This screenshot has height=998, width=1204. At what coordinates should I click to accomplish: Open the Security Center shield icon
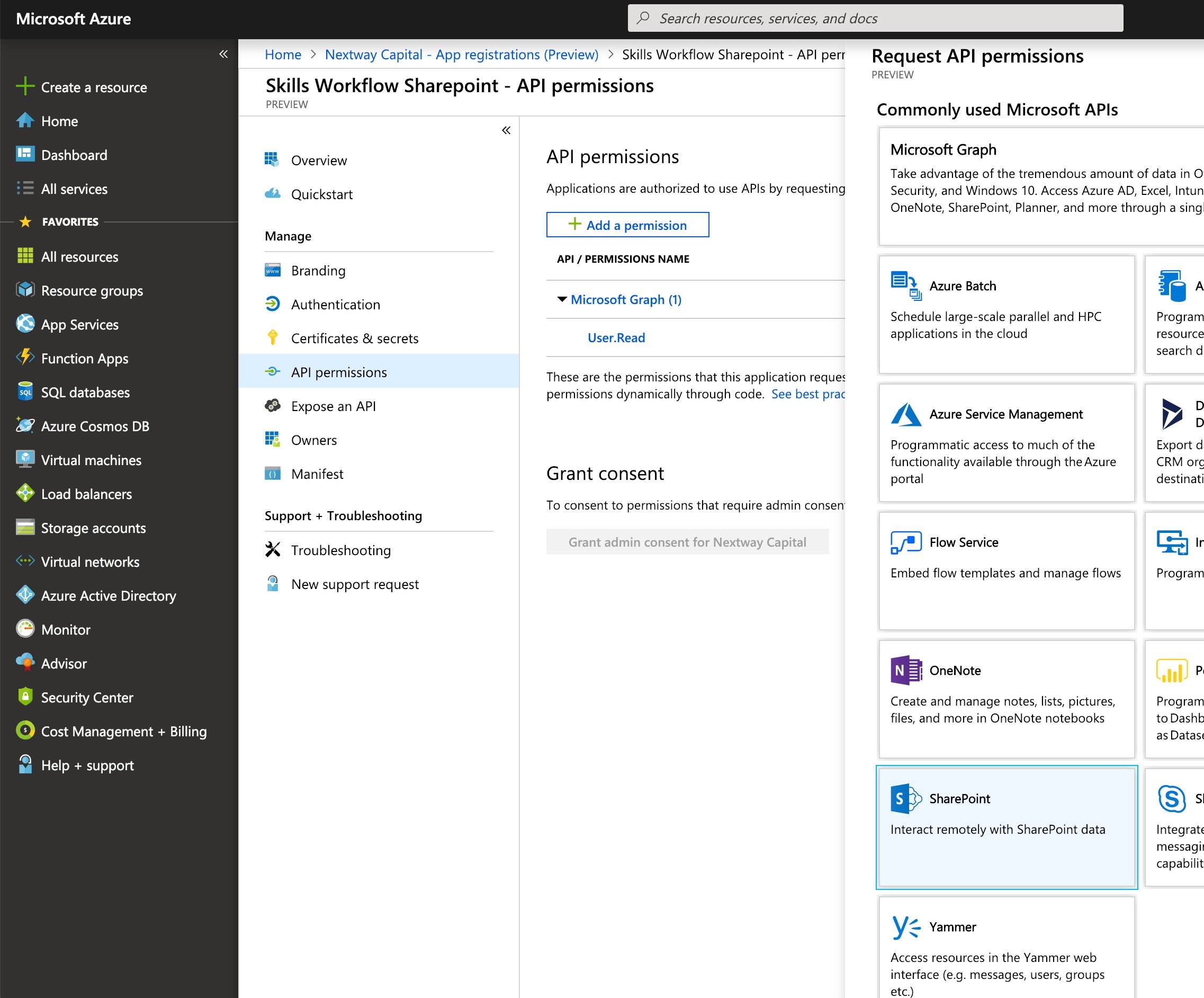coord(25,696)
